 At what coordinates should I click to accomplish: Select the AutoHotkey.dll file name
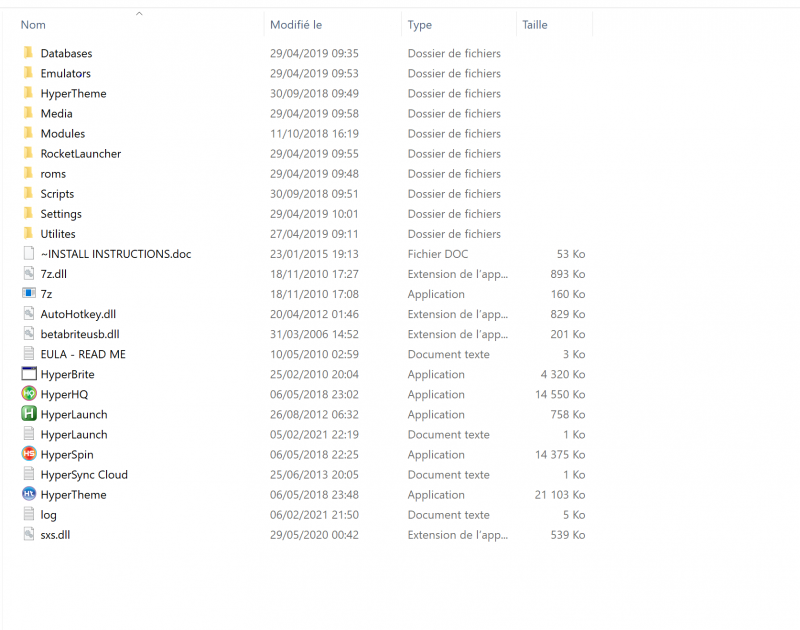(78, 314)
